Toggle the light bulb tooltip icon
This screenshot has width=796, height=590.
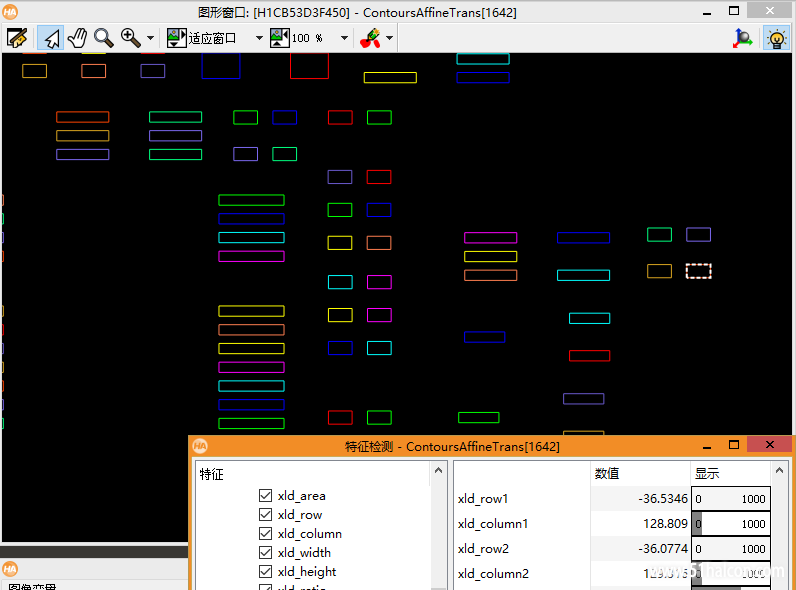(x=777, y=39)
